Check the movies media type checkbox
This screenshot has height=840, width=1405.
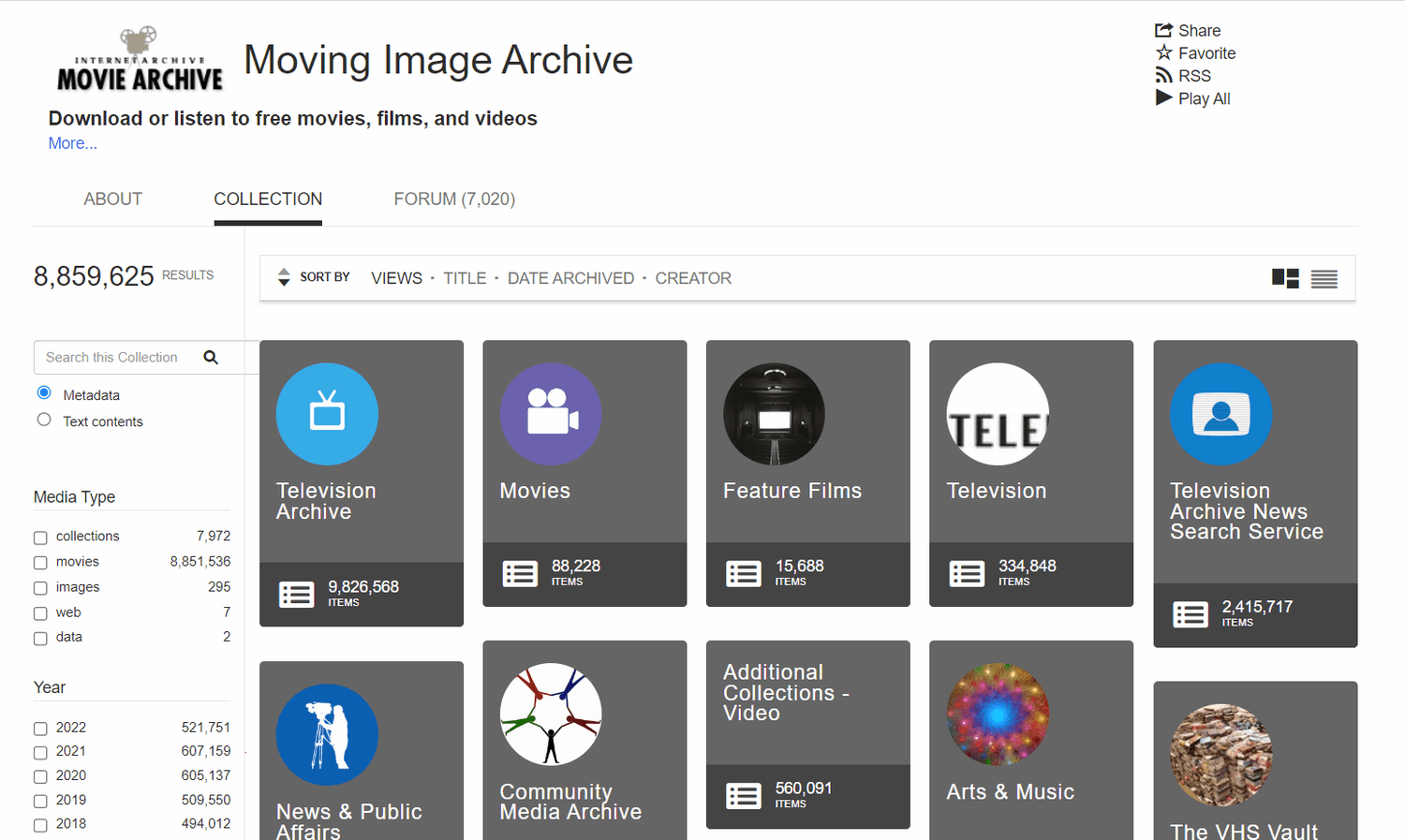pos(40,563)
